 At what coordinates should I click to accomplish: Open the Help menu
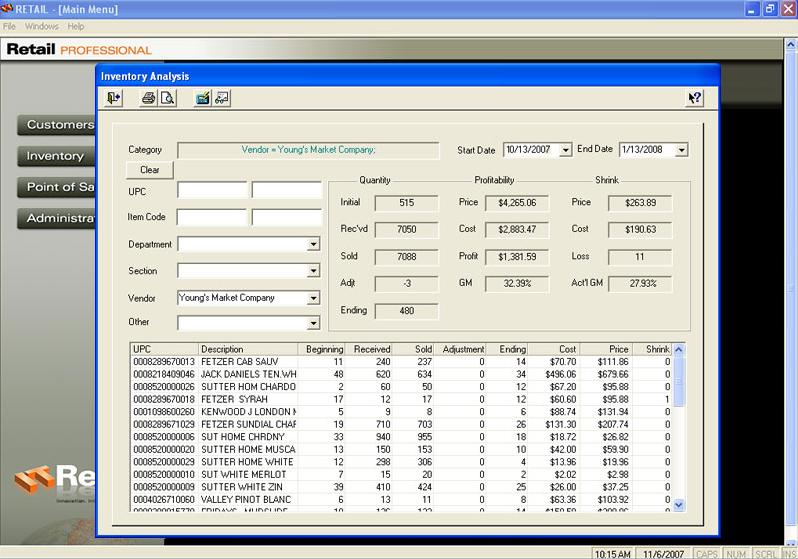[76, 26]
